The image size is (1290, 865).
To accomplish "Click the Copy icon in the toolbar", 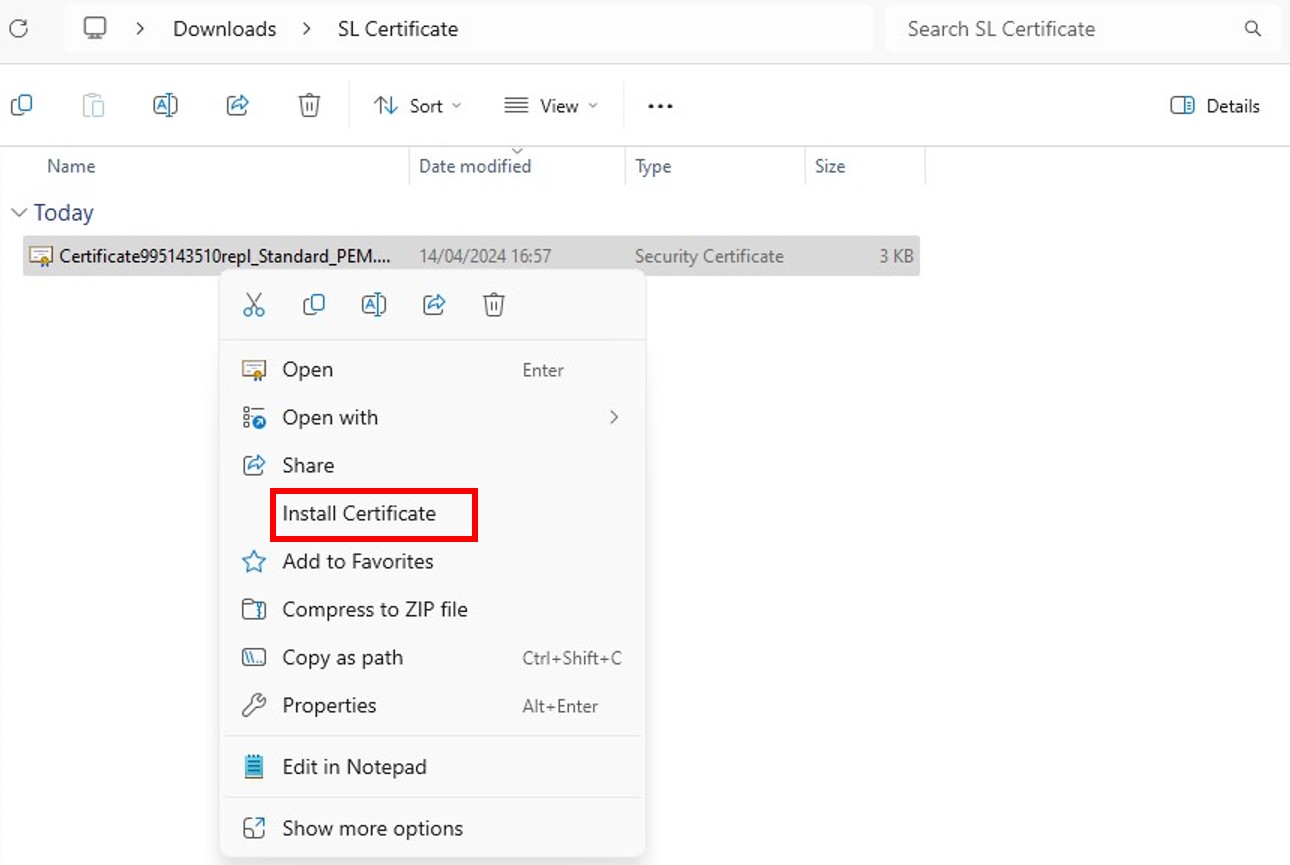I will tap(22, 104).
